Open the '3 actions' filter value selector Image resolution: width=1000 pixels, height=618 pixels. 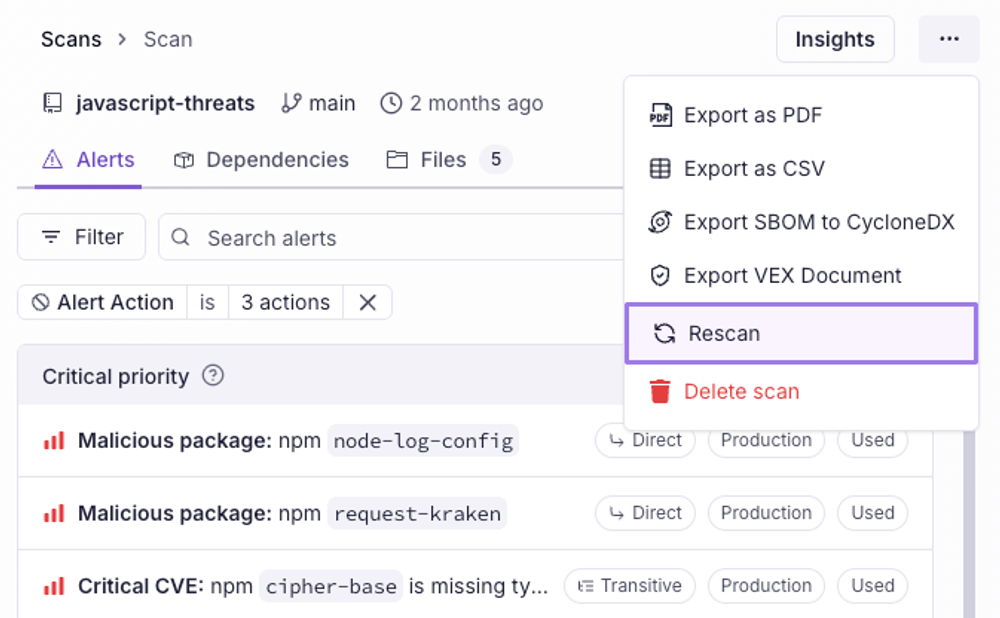tap(284, 302)
